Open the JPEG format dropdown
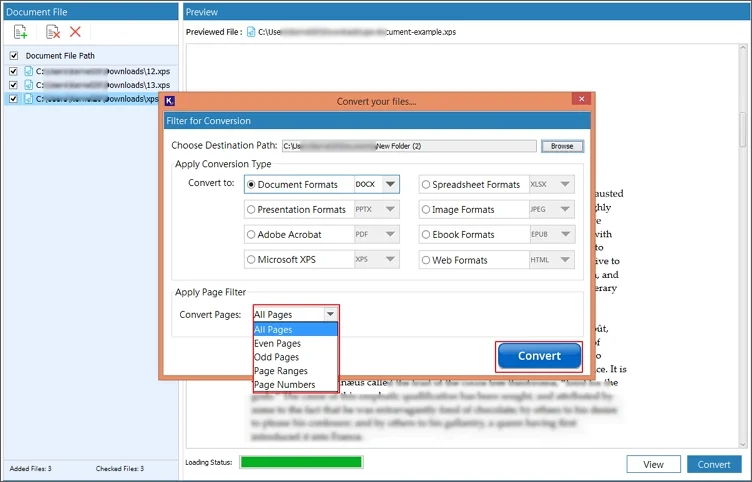Image resolution: width=752 pixels, height=482 pixels. point(565,209)
